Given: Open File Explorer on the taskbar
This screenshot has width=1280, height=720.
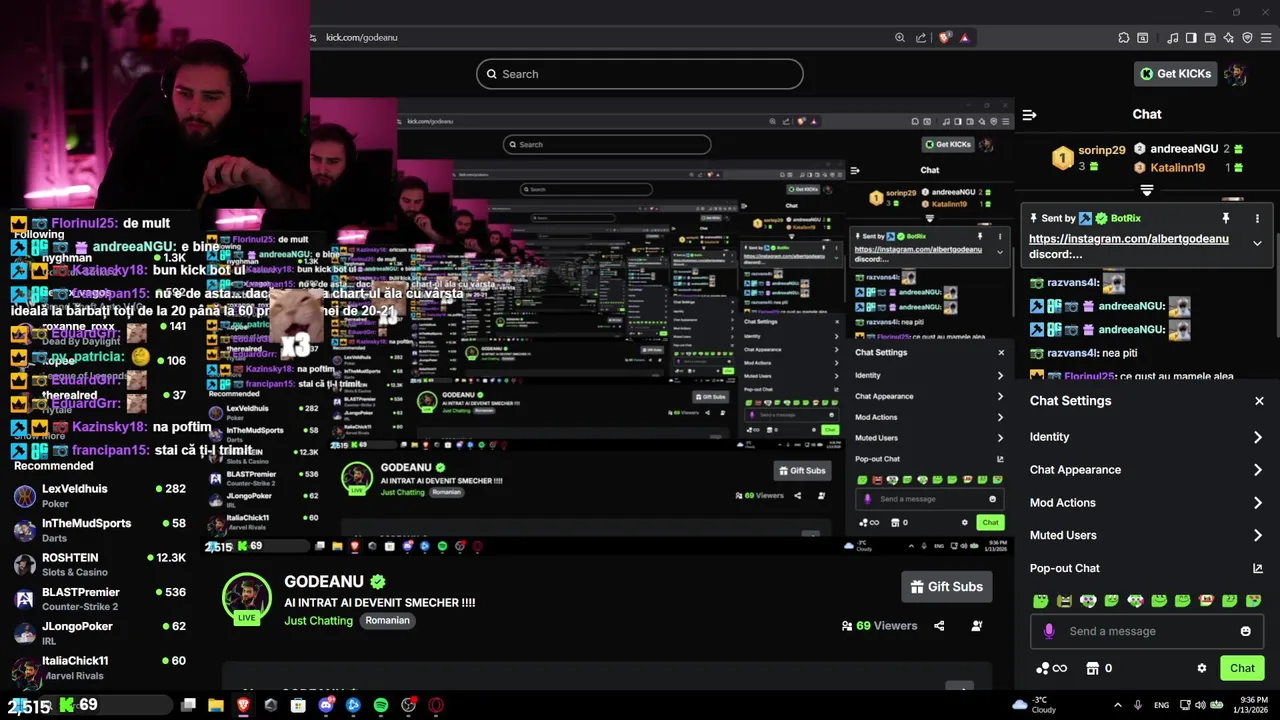Looking at the screenshot, I should click(215, 705).
